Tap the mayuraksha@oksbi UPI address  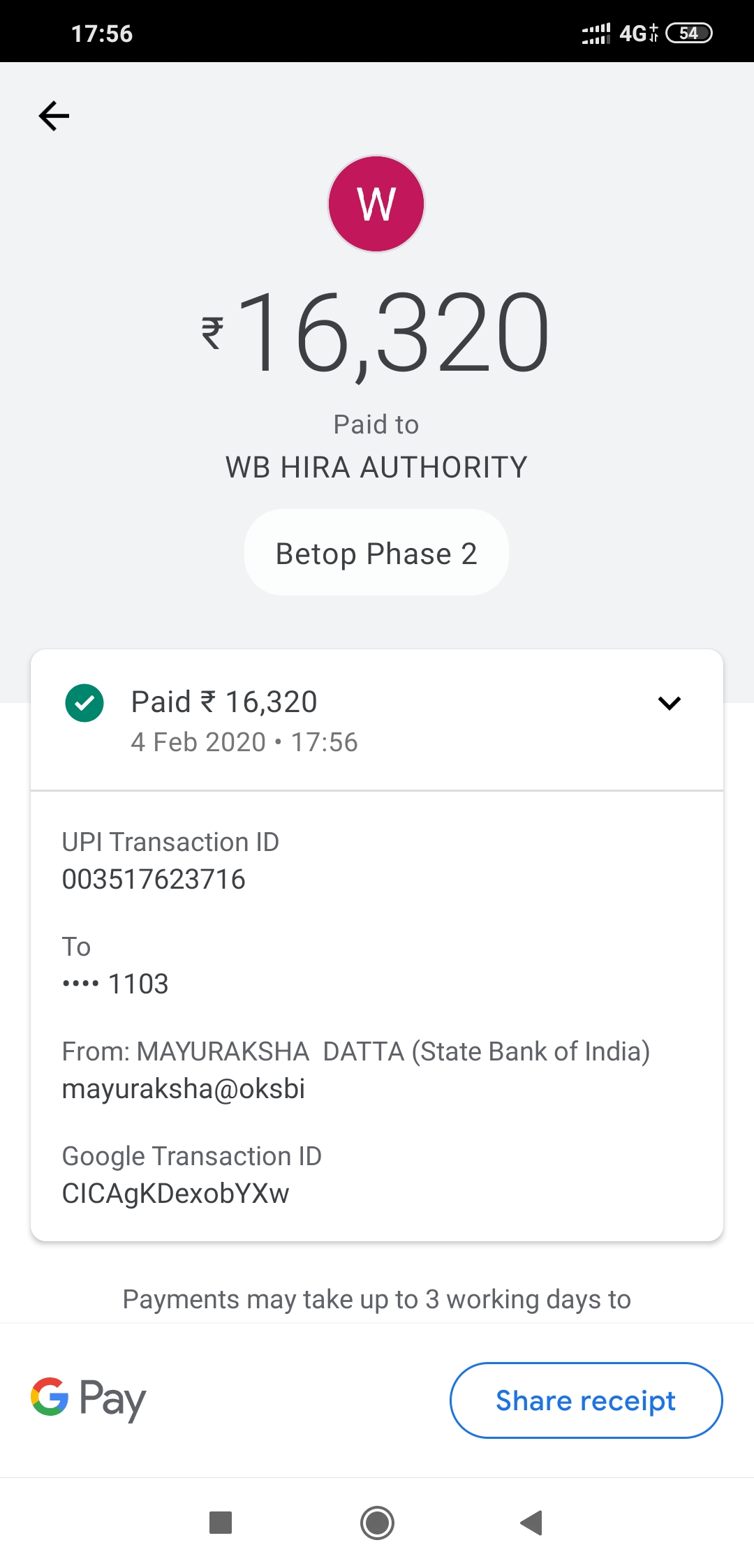tap(184, 1089)
